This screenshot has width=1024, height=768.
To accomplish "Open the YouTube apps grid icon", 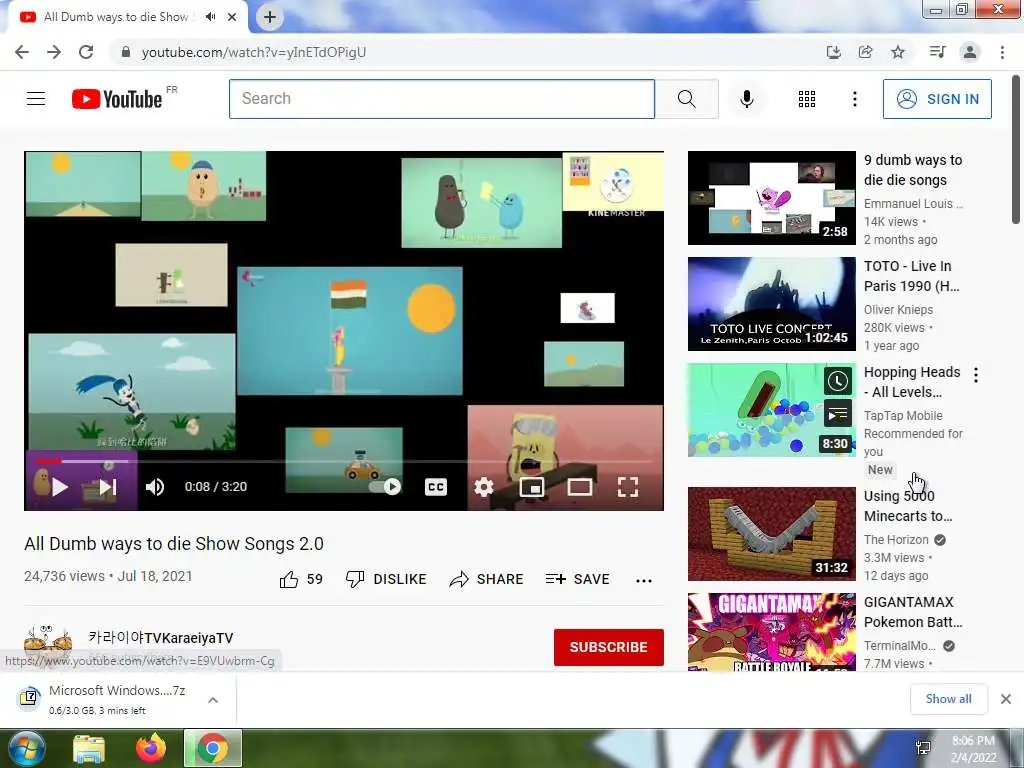I will [807, 99].
